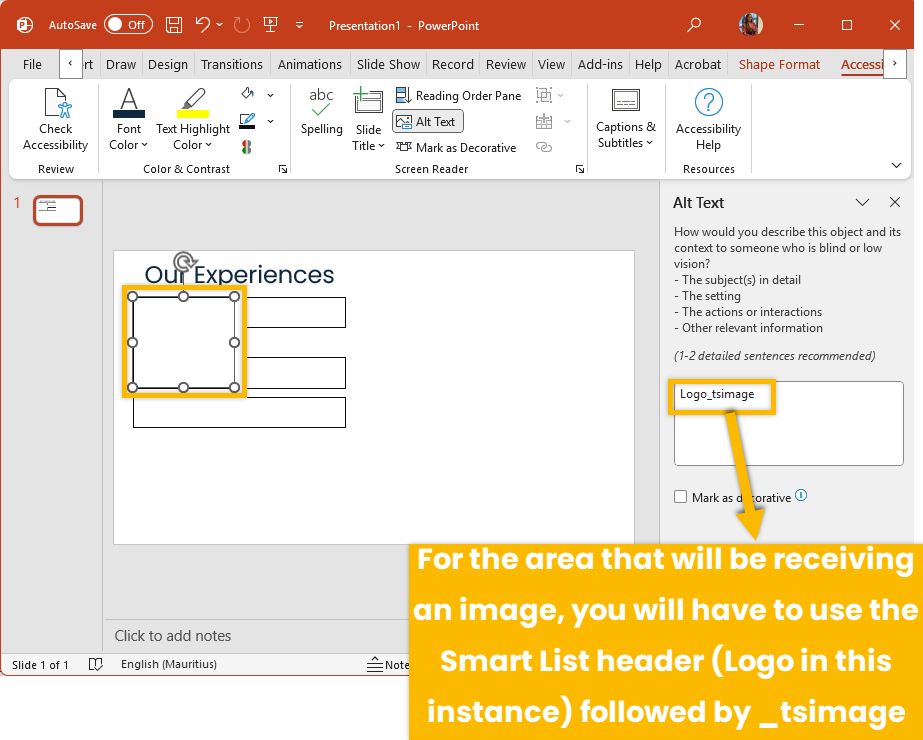The image size is (923, 740).
Task: Check the Mark as decorative checkbox
Action: click(x=681, y=497)
